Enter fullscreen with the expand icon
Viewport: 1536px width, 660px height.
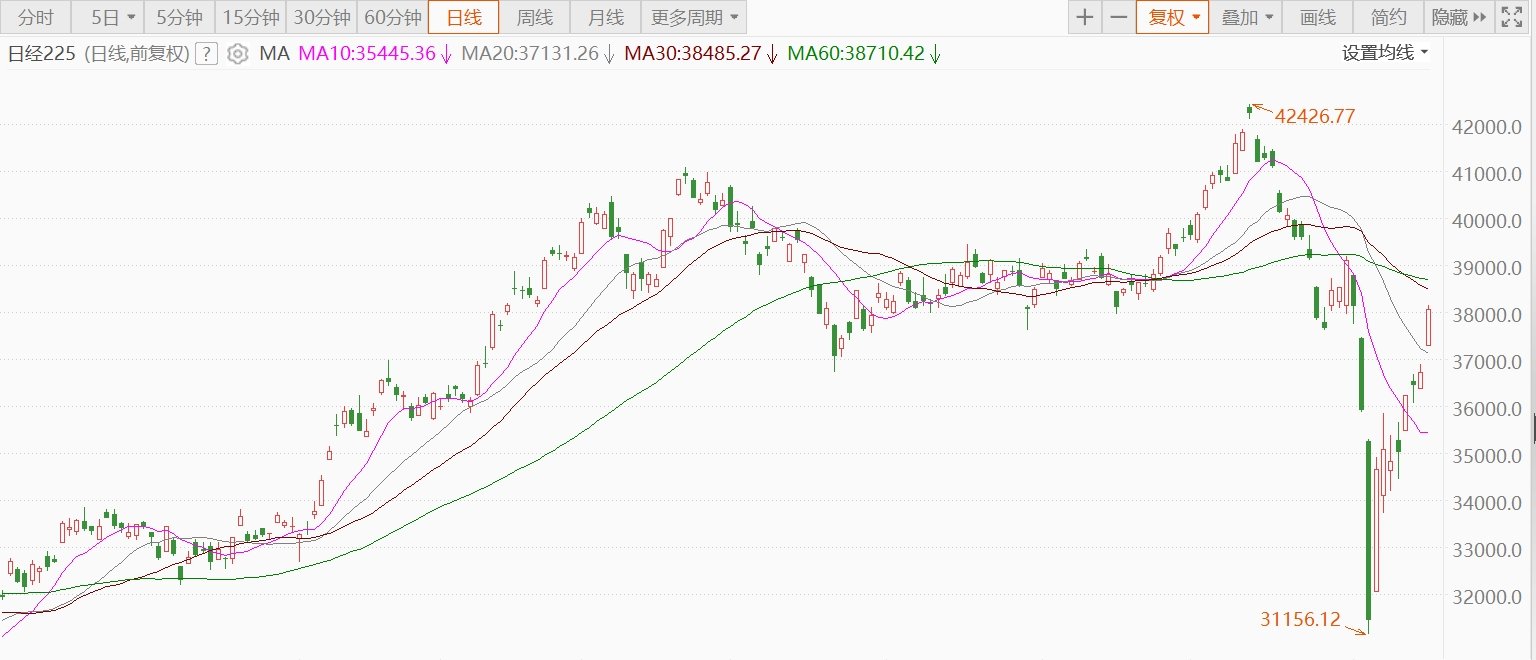click(1510, 17)
